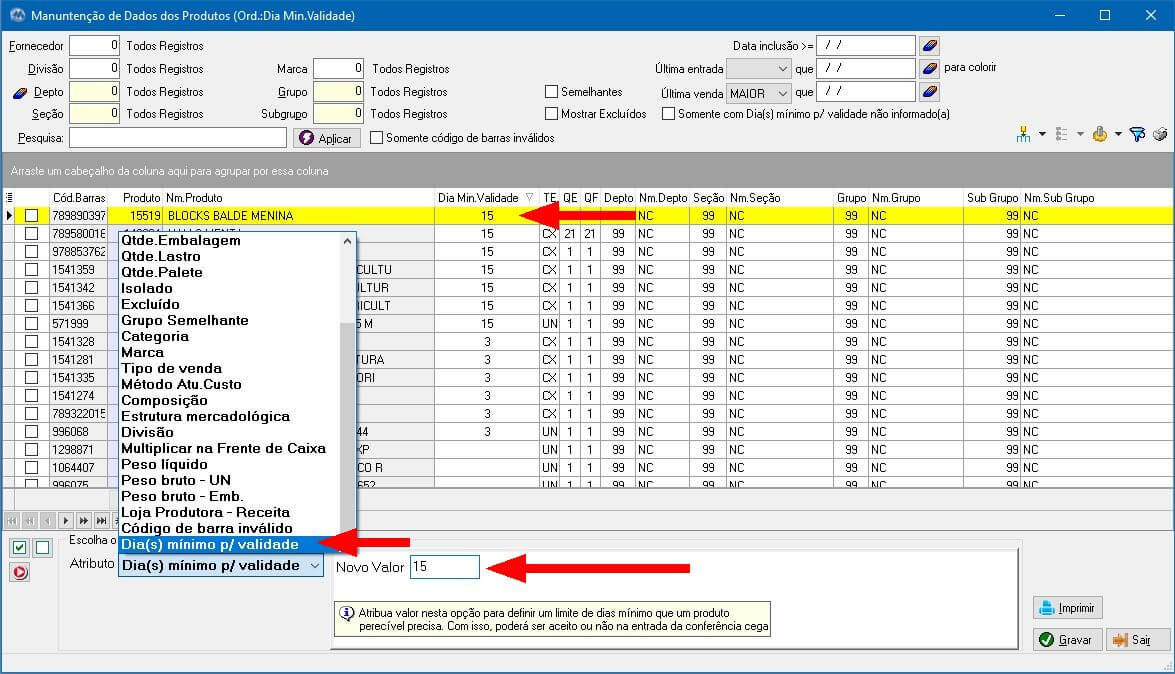Viewport: 1175px width, 674px height.
Task: Click the attribute list scrollbar thumb
Action: pos(347,427)
